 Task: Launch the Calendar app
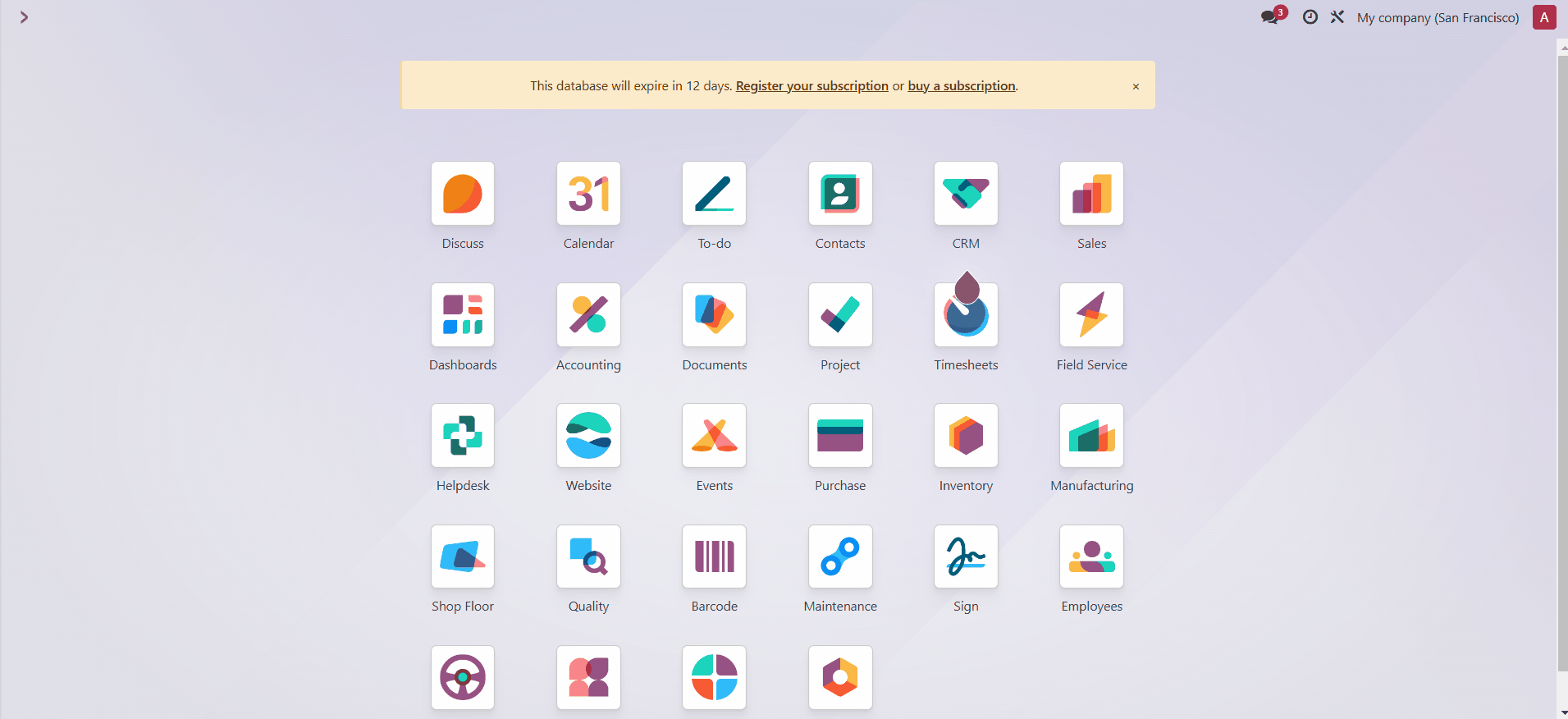588,194
